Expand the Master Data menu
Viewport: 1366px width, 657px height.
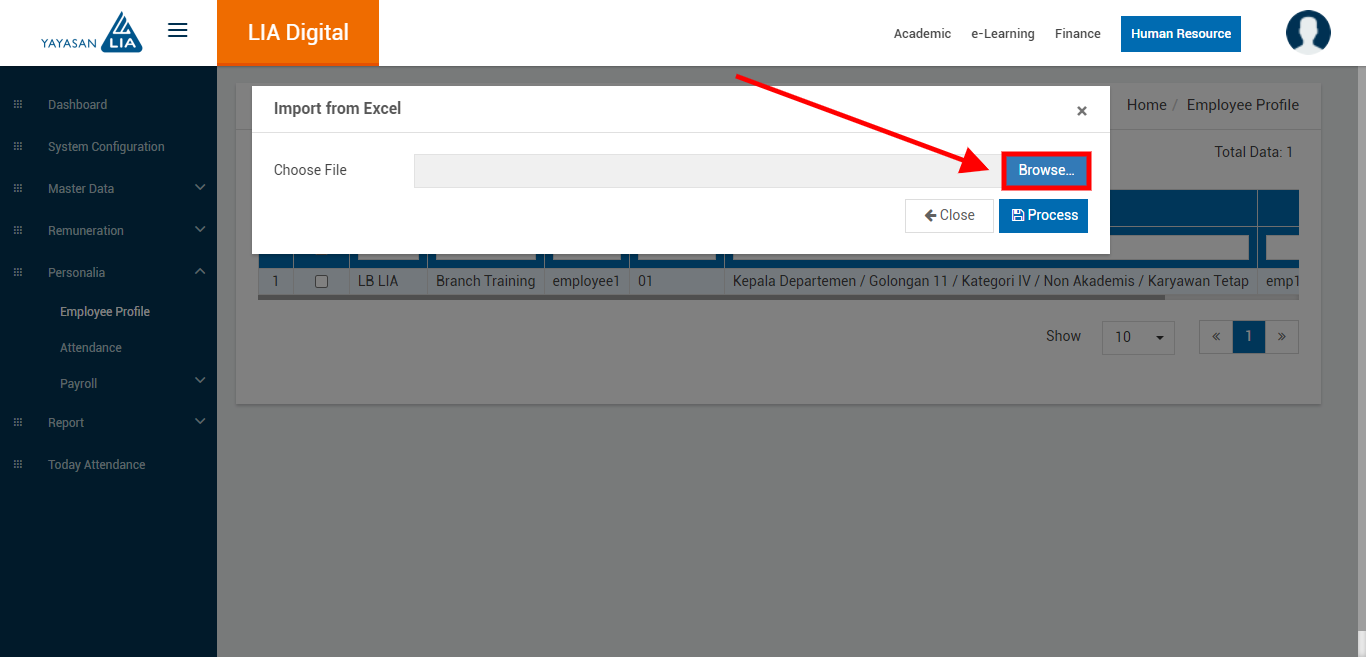click(x=200, y=188)
